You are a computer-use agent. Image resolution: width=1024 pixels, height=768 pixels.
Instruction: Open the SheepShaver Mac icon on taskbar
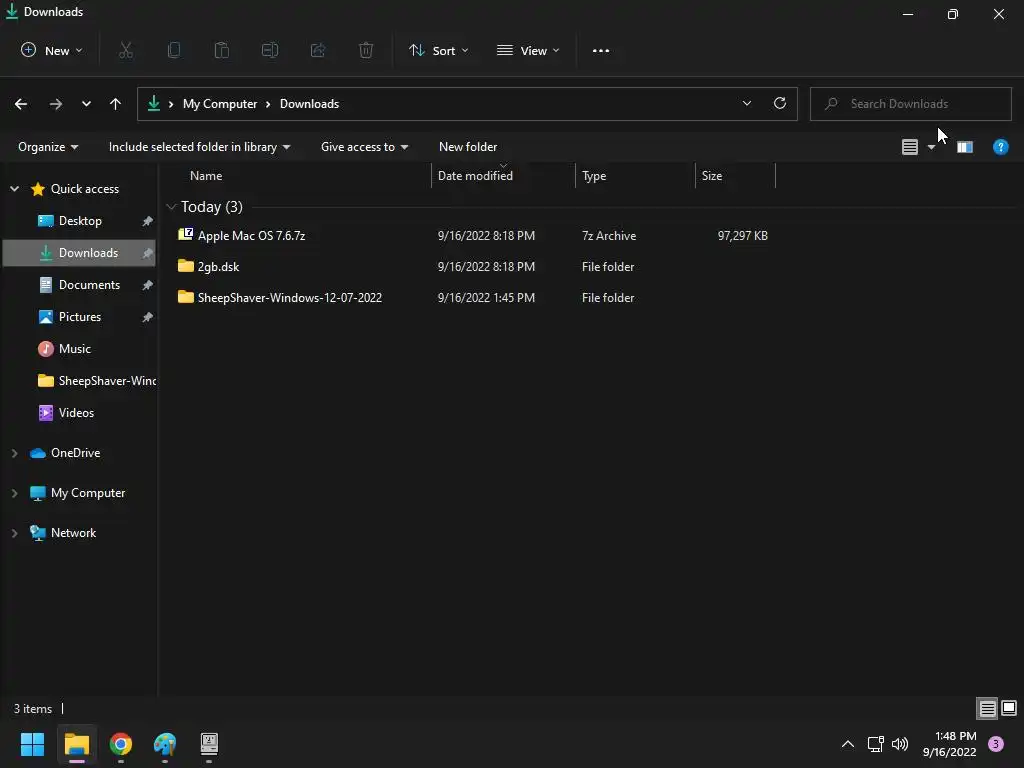click(x=209, y=743)
